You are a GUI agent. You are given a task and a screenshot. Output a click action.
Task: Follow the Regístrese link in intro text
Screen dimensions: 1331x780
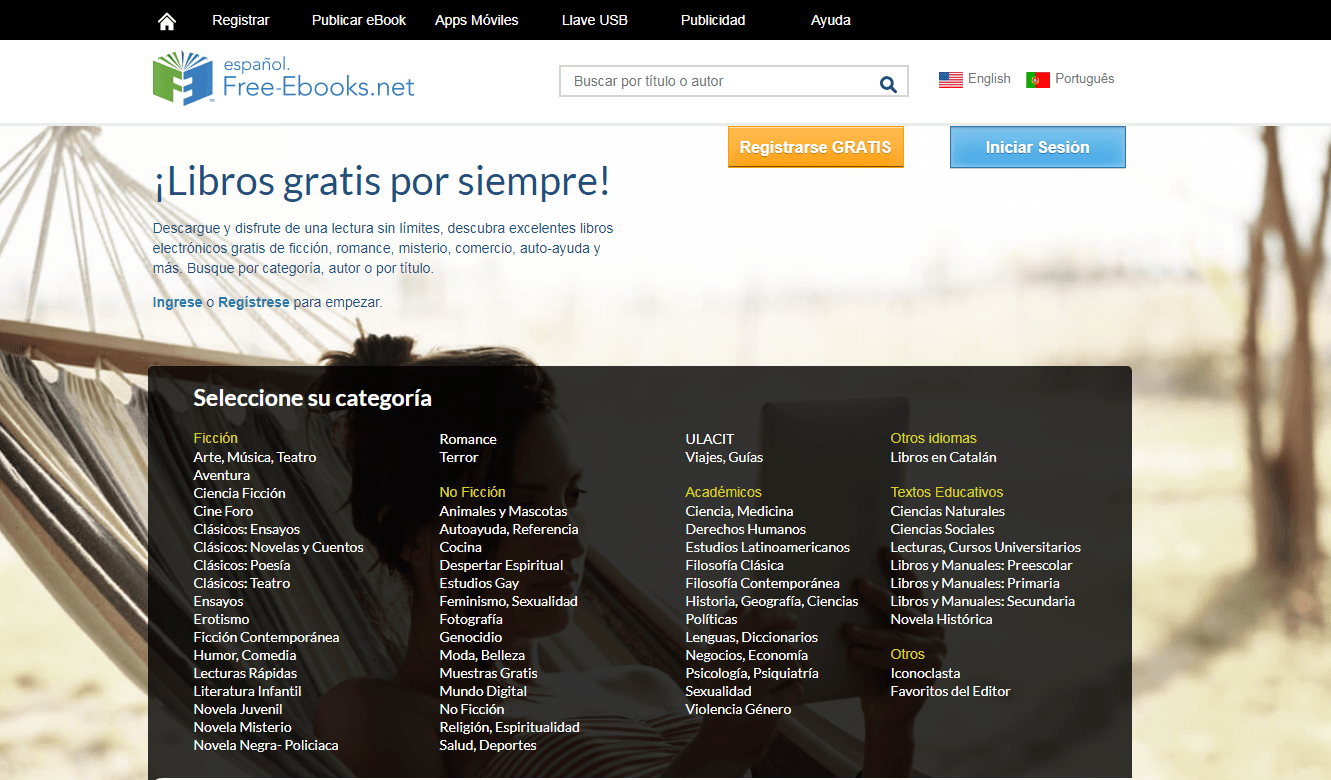point(254,302)
